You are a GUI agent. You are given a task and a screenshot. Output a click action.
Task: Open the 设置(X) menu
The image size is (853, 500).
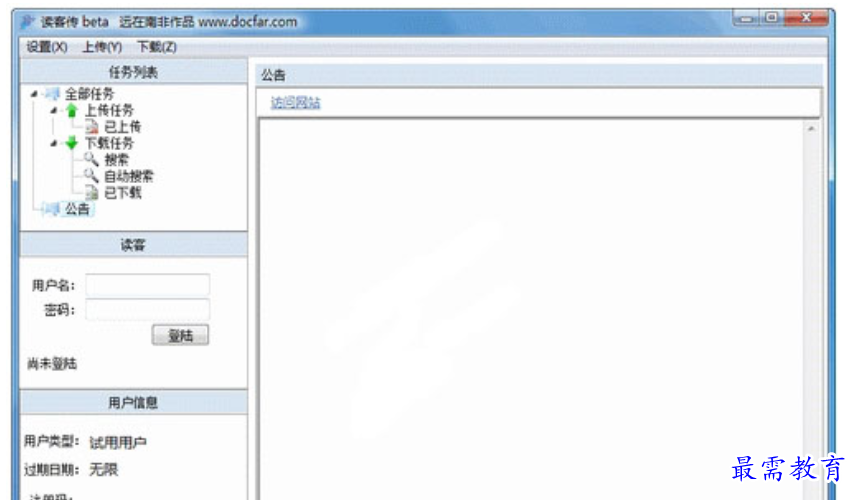[x=47, y=47]
